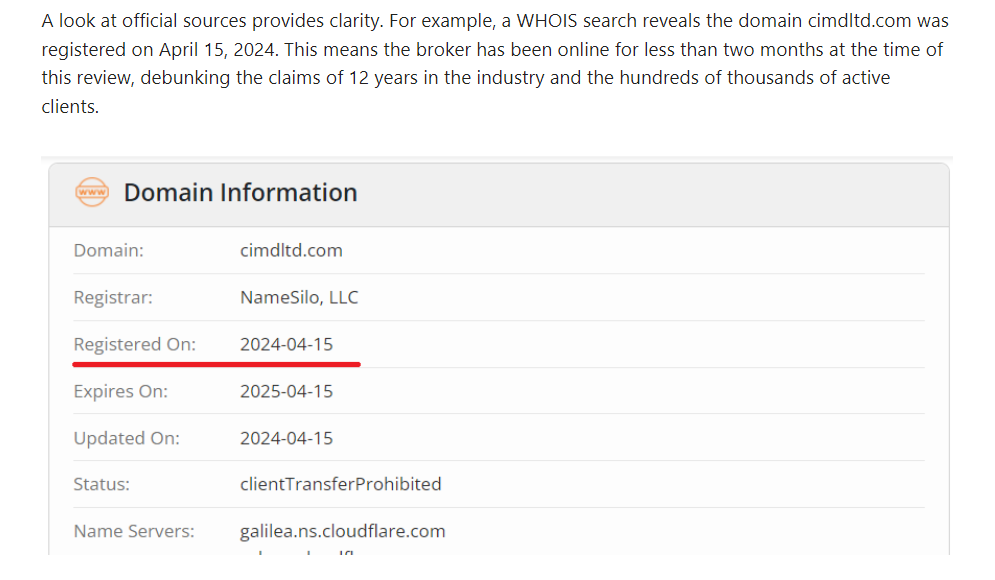Click the Registrar: field label
Image resolution: width=995 pixels, height=580 pixels.
[x=113, y=297]
